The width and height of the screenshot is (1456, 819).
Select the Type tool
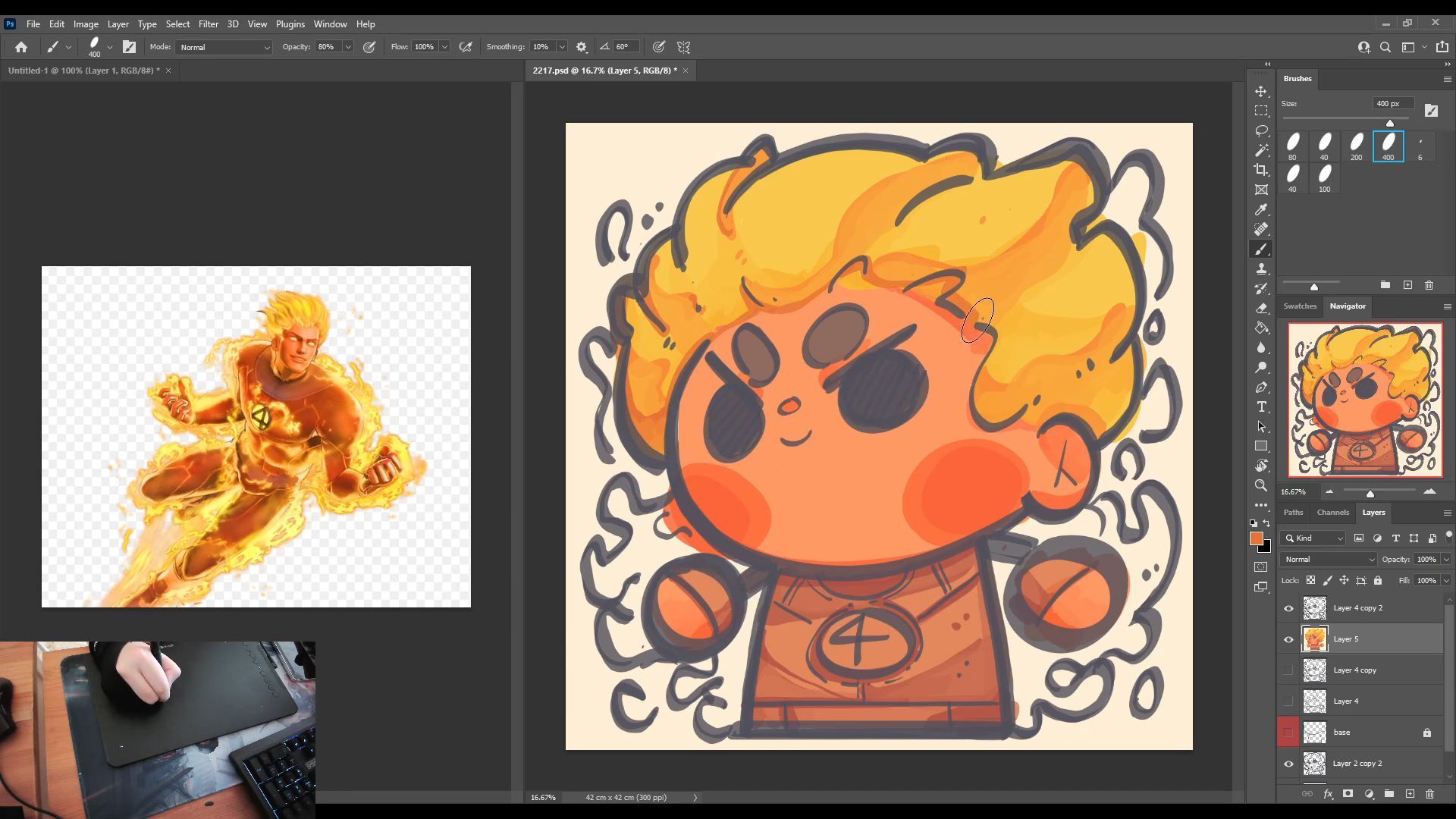1261,406
